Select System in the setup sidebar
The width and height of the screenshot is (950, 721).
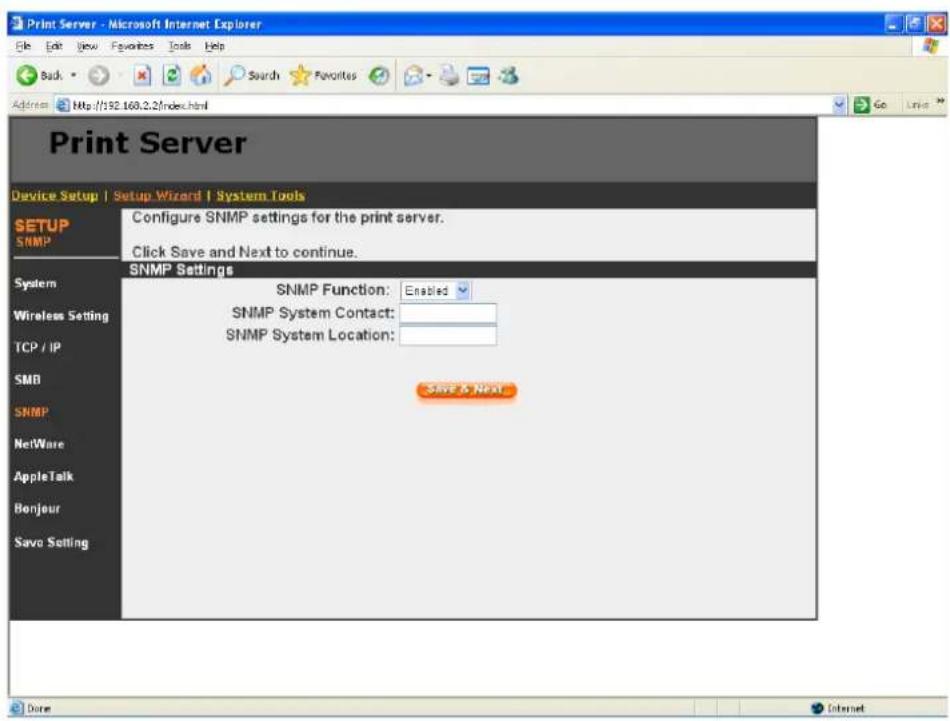[x=35, y=284]
